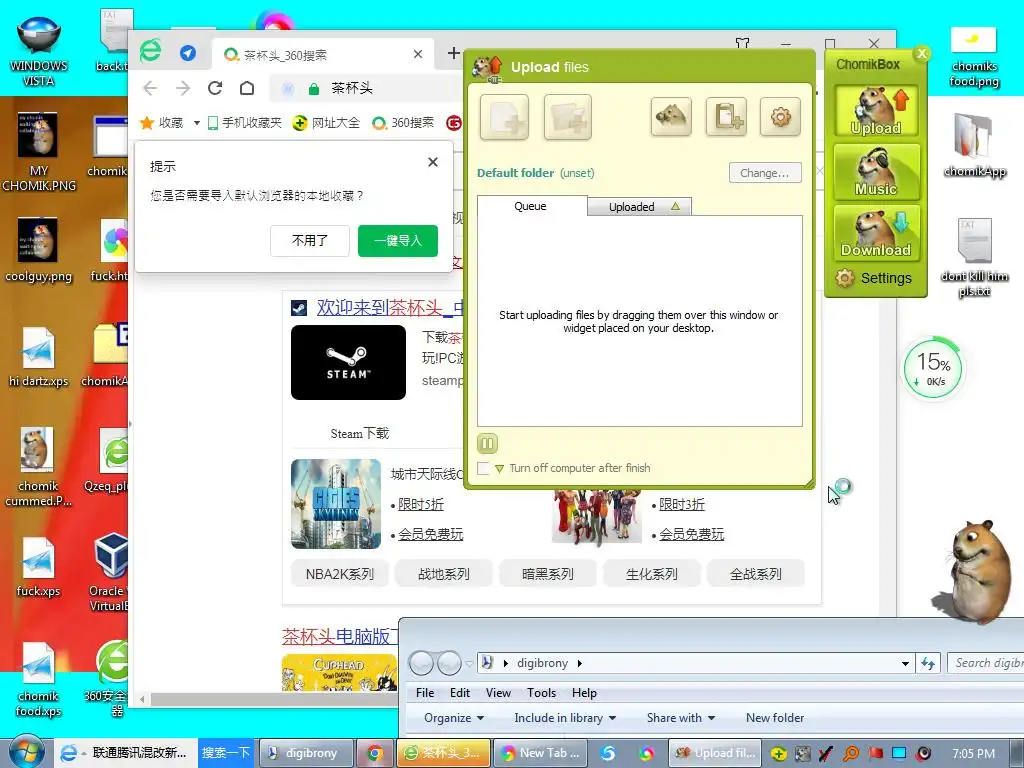Click the add file icon in Upload files
This screenshot has width=1024, height=768.
(504, 118)
